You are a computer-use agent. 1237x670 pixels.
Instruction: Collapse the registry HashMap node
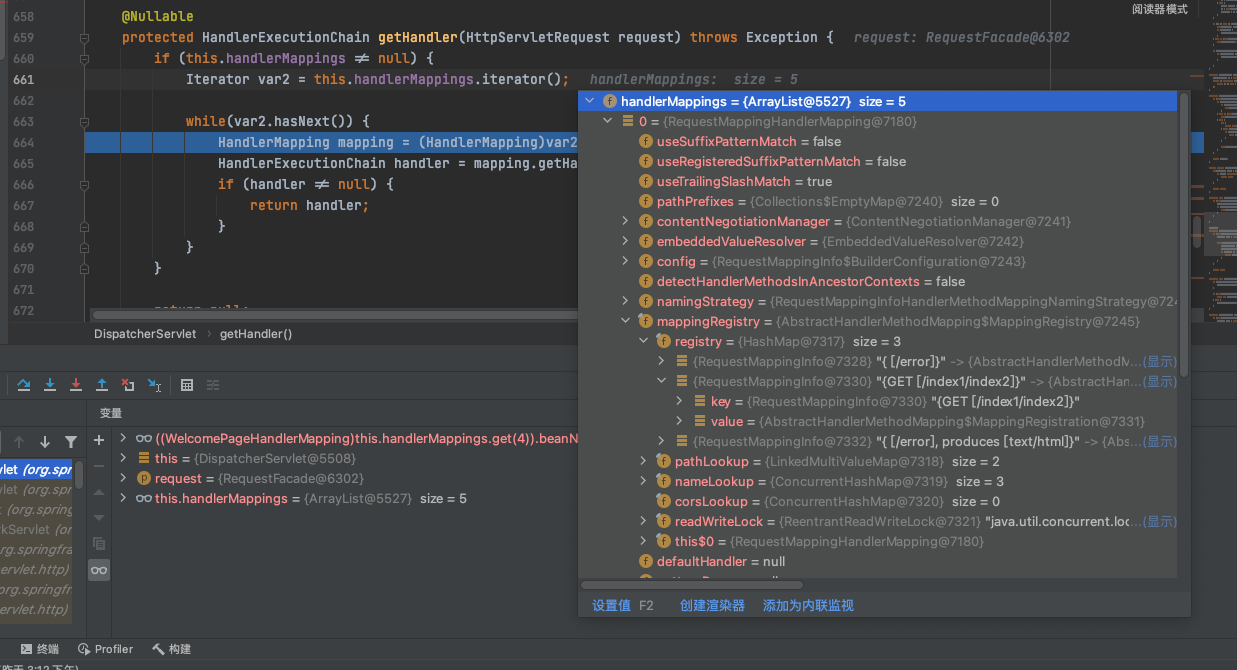[644, 341]
